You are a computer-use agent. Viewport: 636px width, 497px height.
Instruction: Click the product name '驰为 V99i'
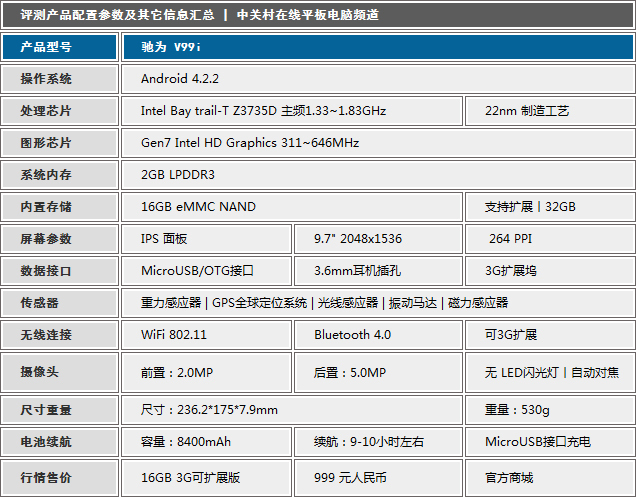pyautogui.click(x=378, y=47)
